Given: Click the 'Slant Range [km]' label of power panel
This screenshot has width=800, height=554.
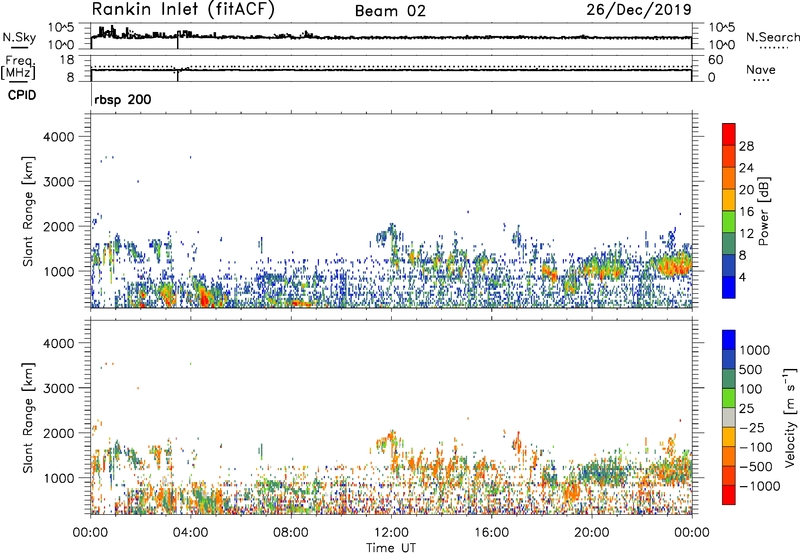Looking at the screenshot, I should coord(29,211).
